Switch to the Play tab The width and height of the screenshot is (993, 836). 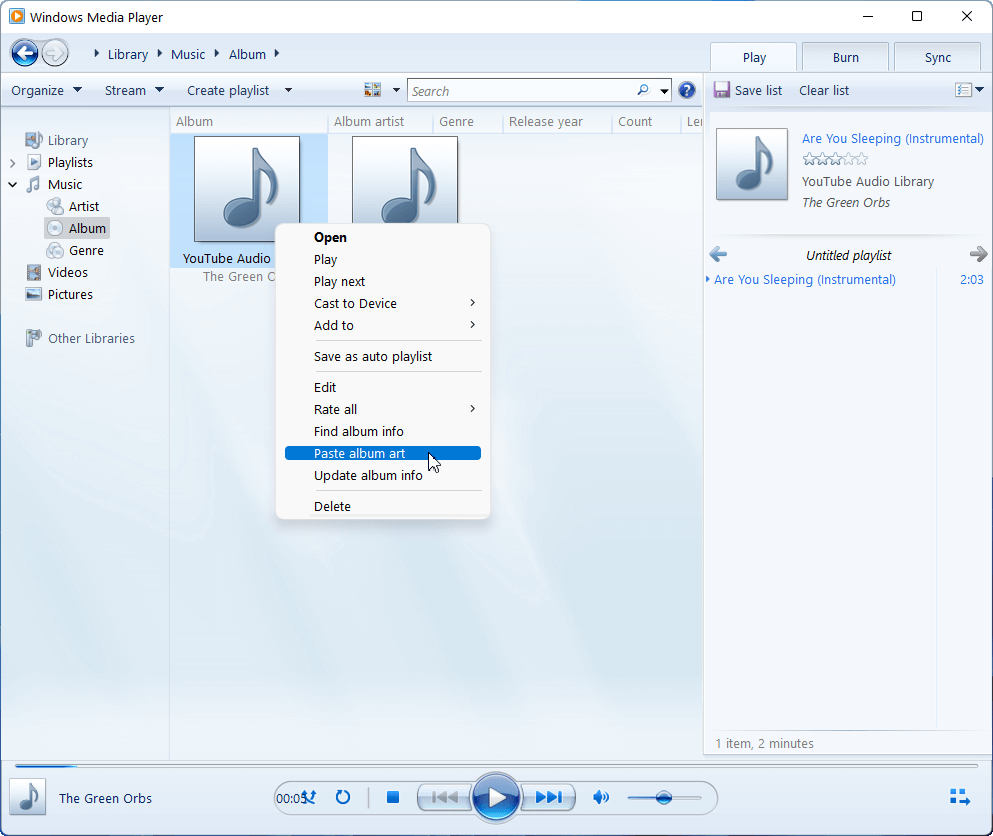click(754, 57)
